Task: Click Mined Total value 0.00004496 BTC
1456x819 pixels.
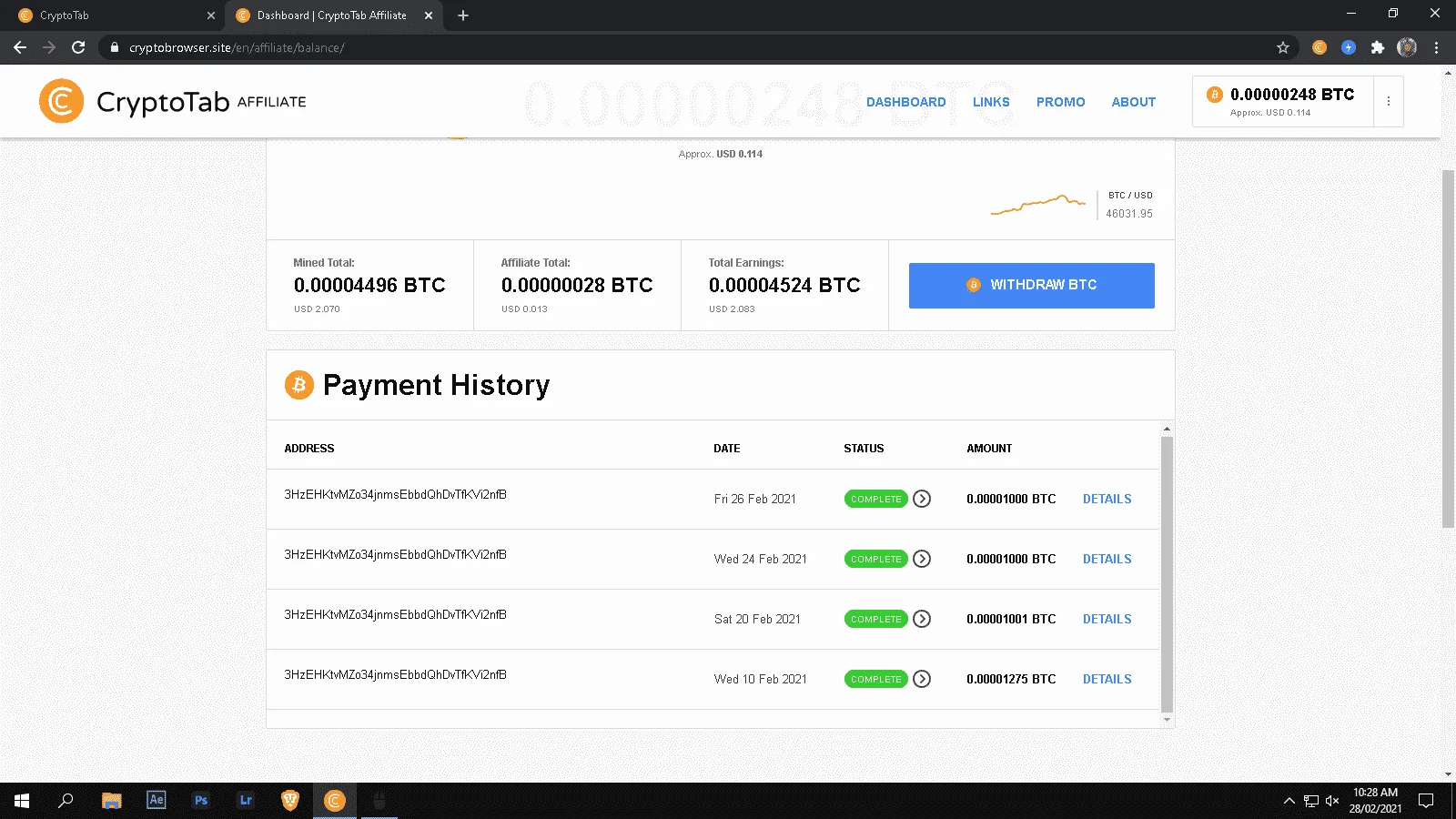Action: (369, 286)
